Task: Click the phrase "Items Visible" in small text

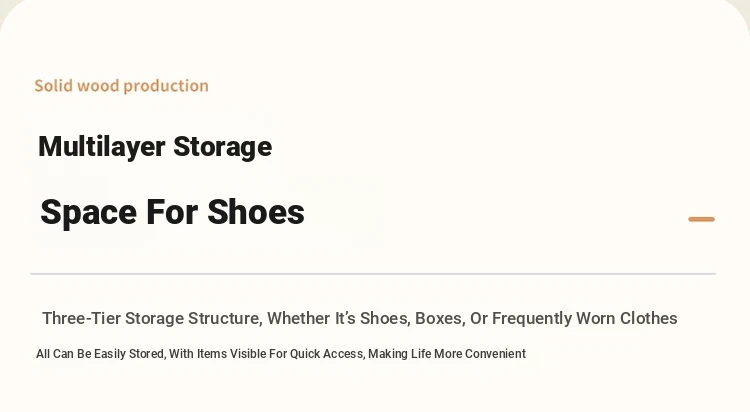Action: (232, 354)
